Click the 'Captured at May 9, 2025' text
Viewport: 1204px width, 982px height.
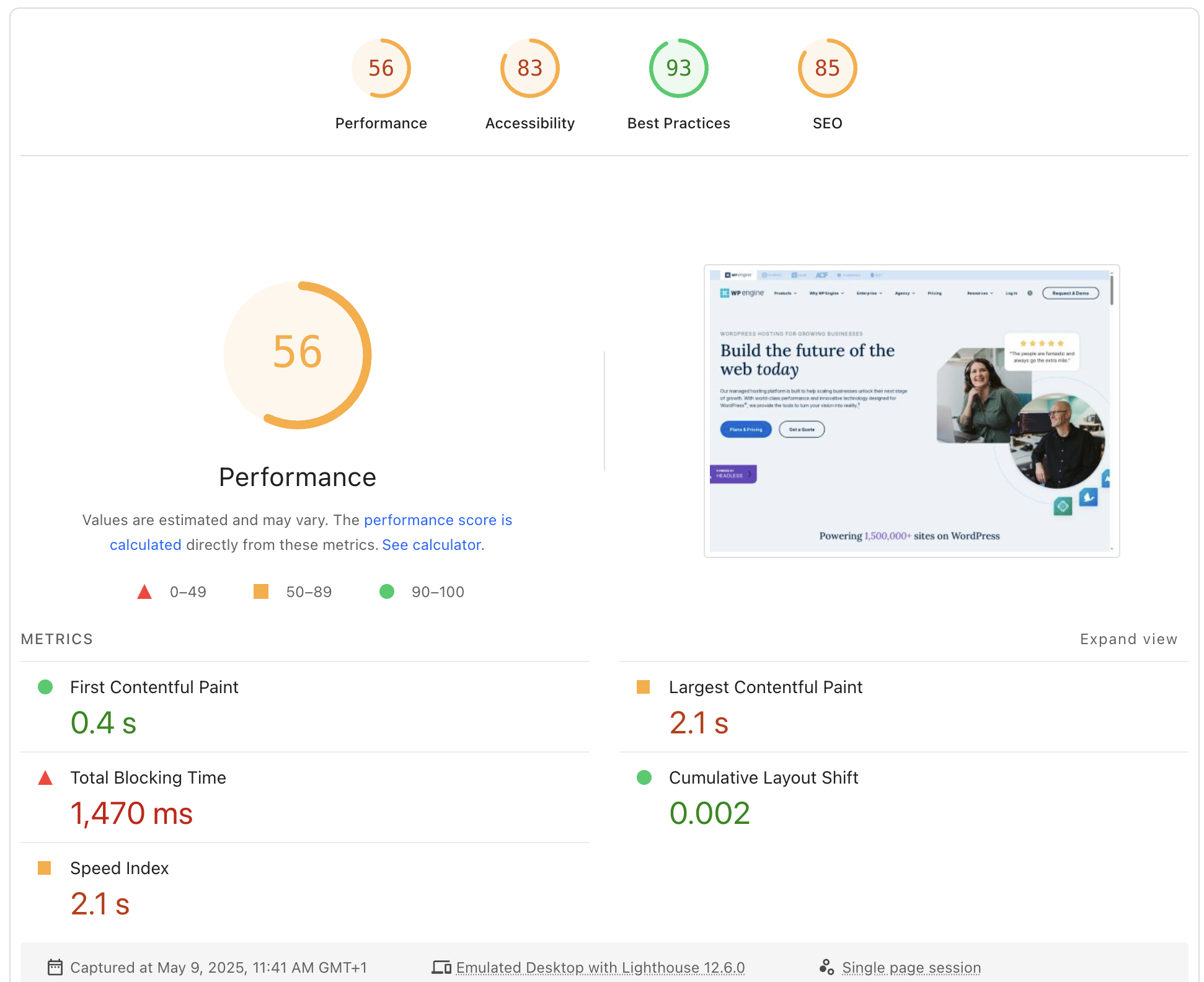click(218, 968)
